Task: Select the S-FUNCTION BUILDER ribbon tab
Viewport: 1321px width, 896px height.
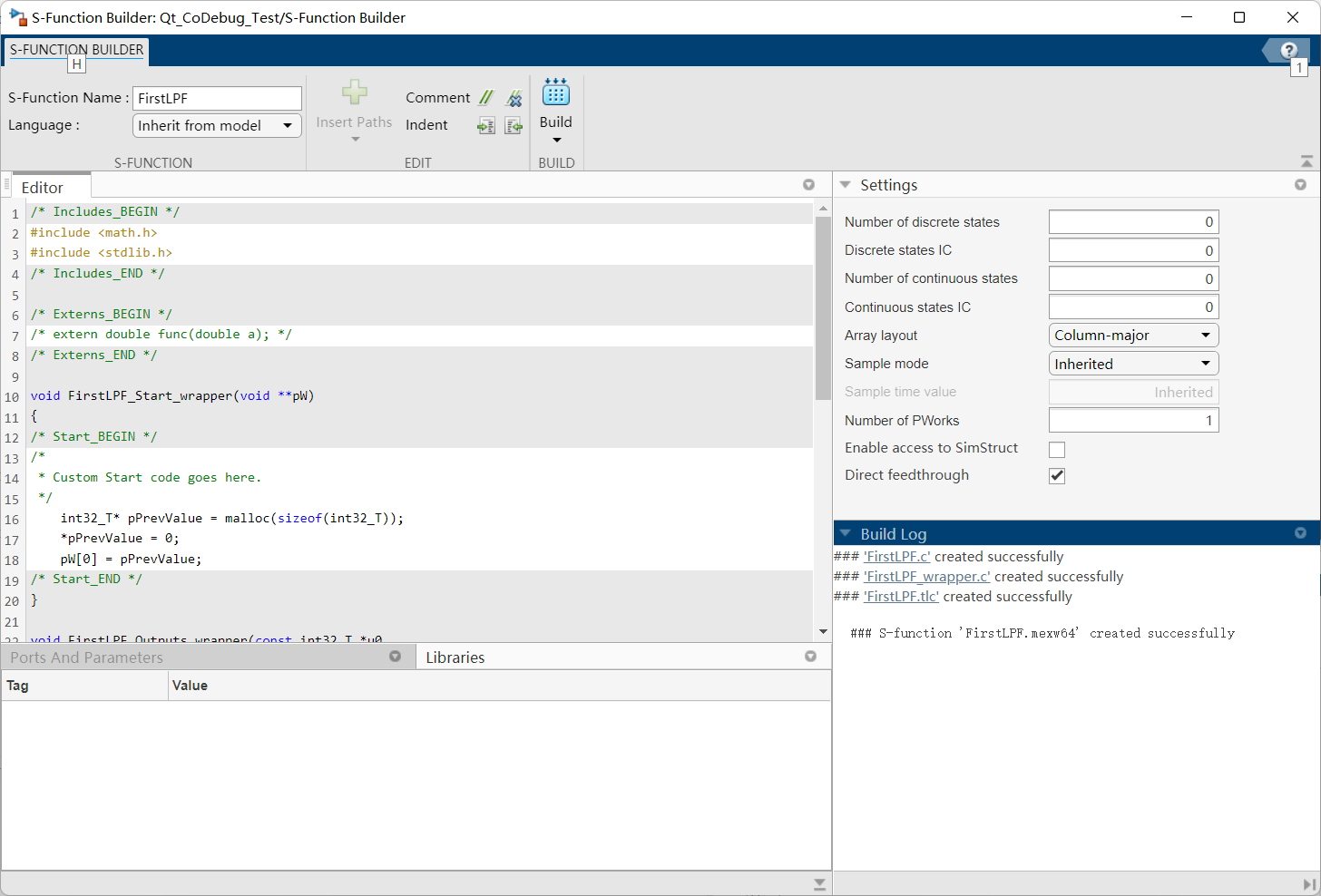Action: tap(77, 50)
